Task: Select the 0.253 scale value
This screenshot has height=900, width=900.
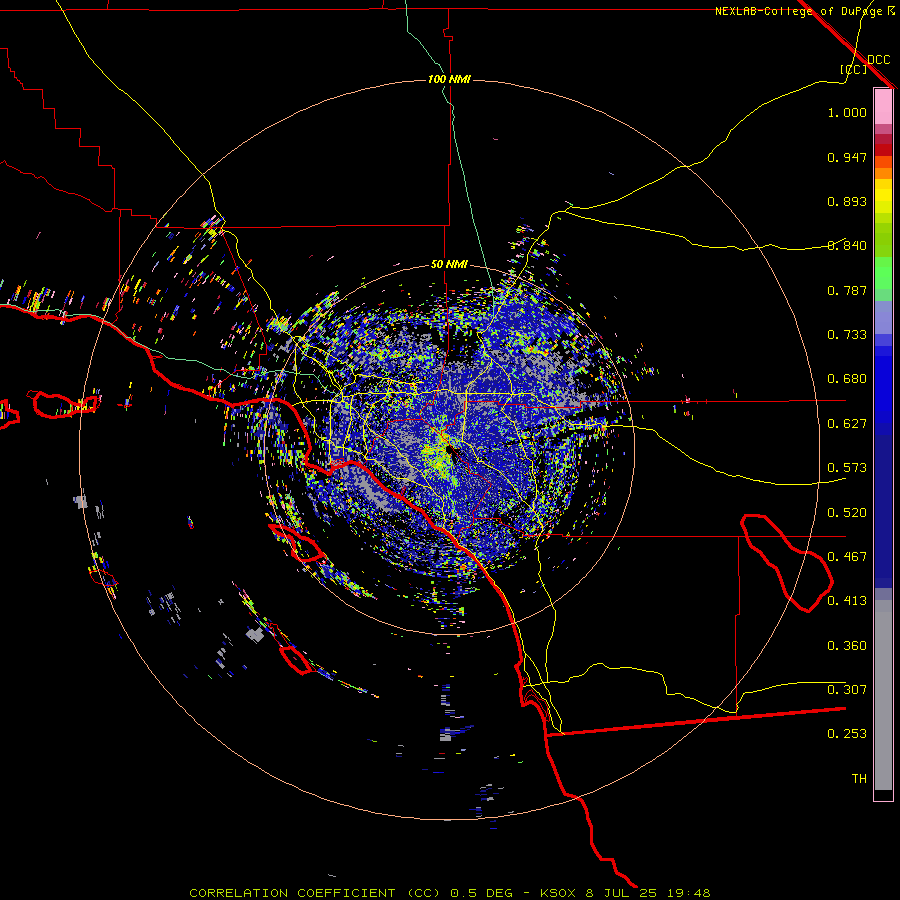Action: tap(847, 734)
